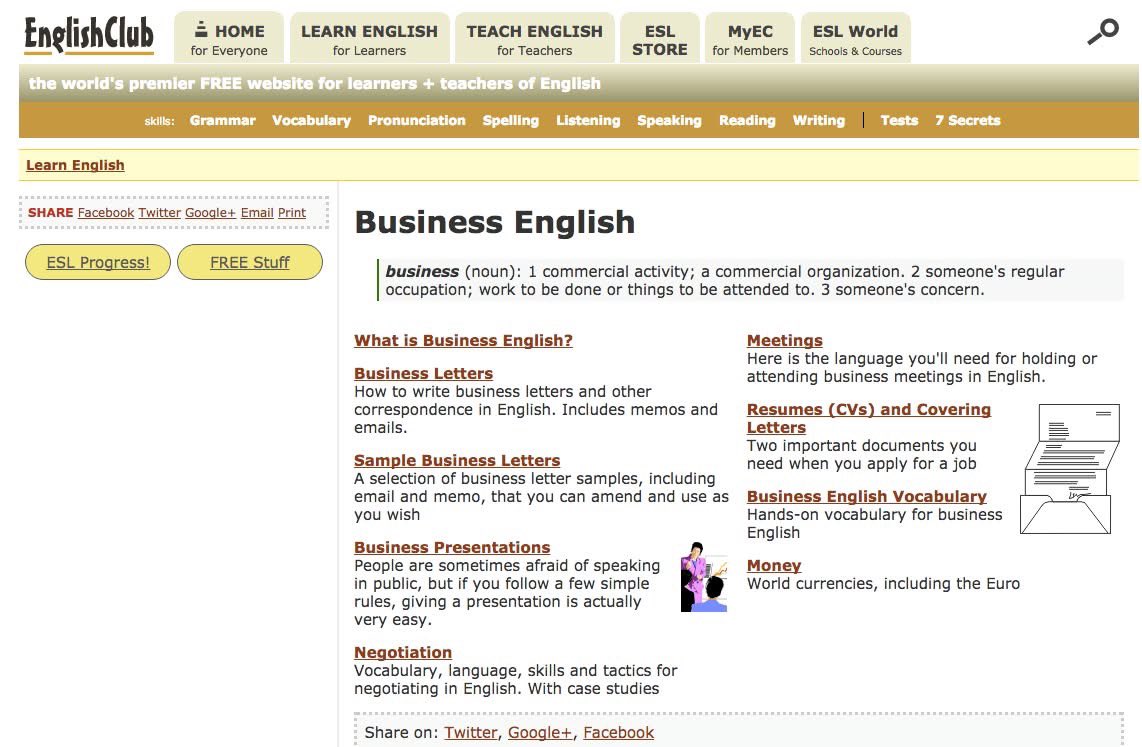Image resolution: width=1142 pixels, height=747 pixels.
Task: Open the ESL STORE tab
Action: [660, 39]
